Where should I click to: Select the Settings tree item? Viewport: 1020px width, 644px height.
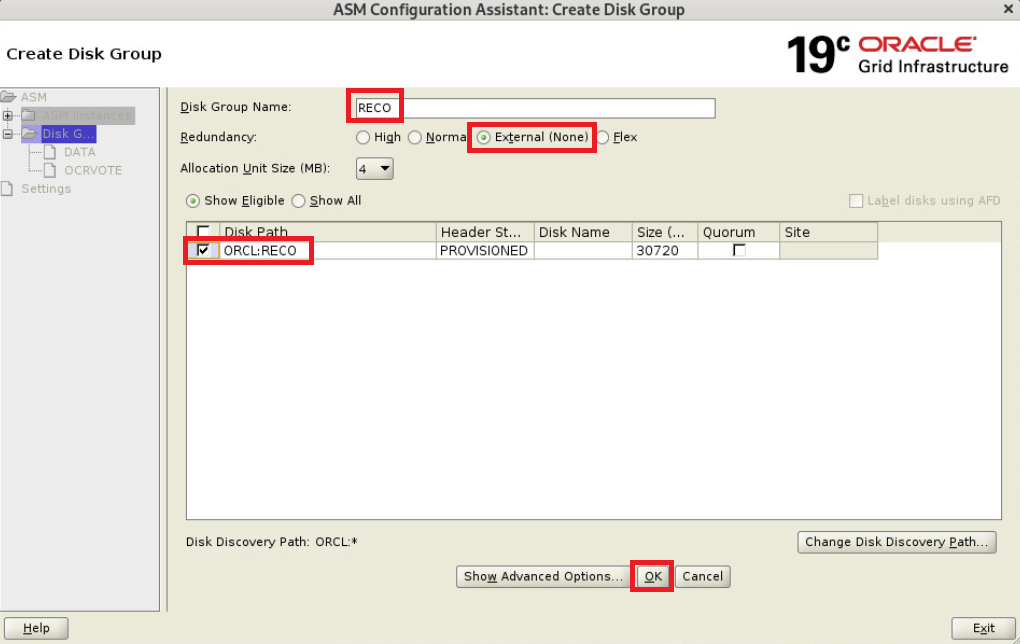click(x=46, y=188)
